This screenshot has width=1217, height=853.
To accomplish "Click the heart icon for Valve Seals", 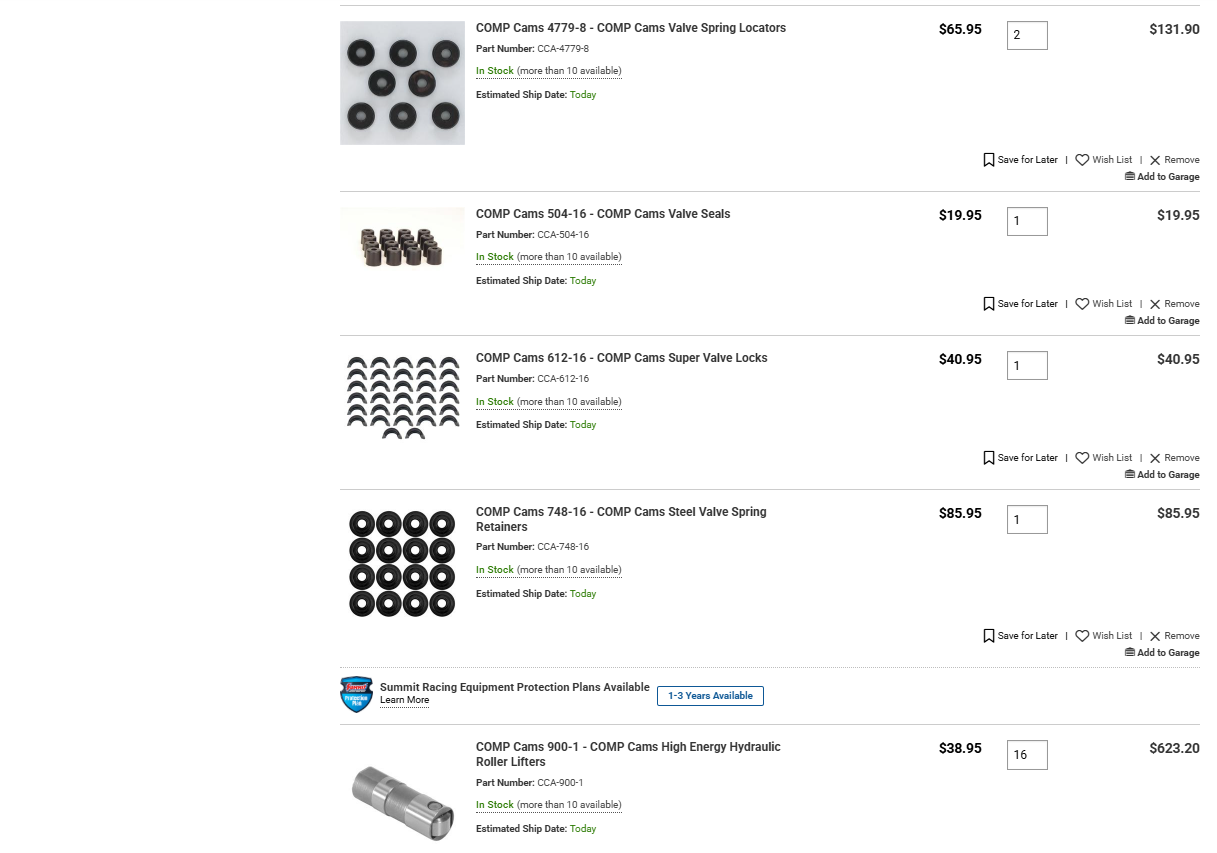I will (x=1082, y=304).
